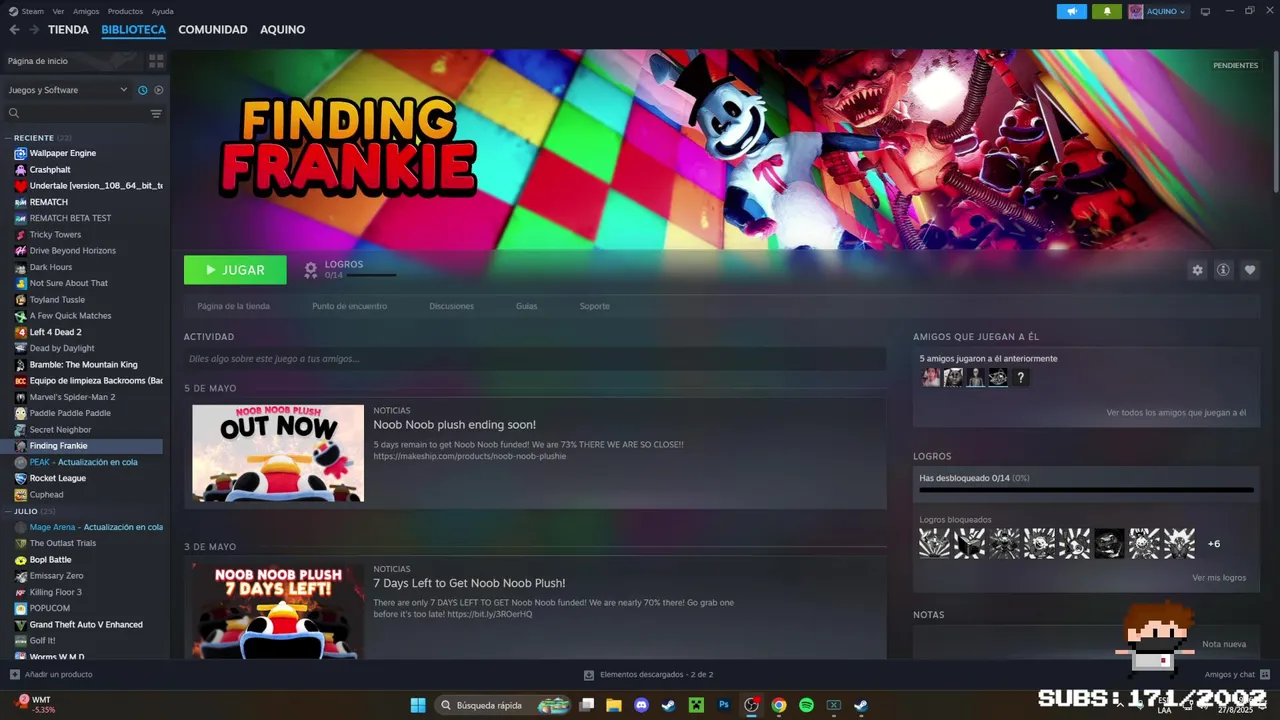The height and width of the screenshot is (720, 1280).
Task: Open 'Noob Noob plush ending soon!' headline
Action: tap(454, 425)
